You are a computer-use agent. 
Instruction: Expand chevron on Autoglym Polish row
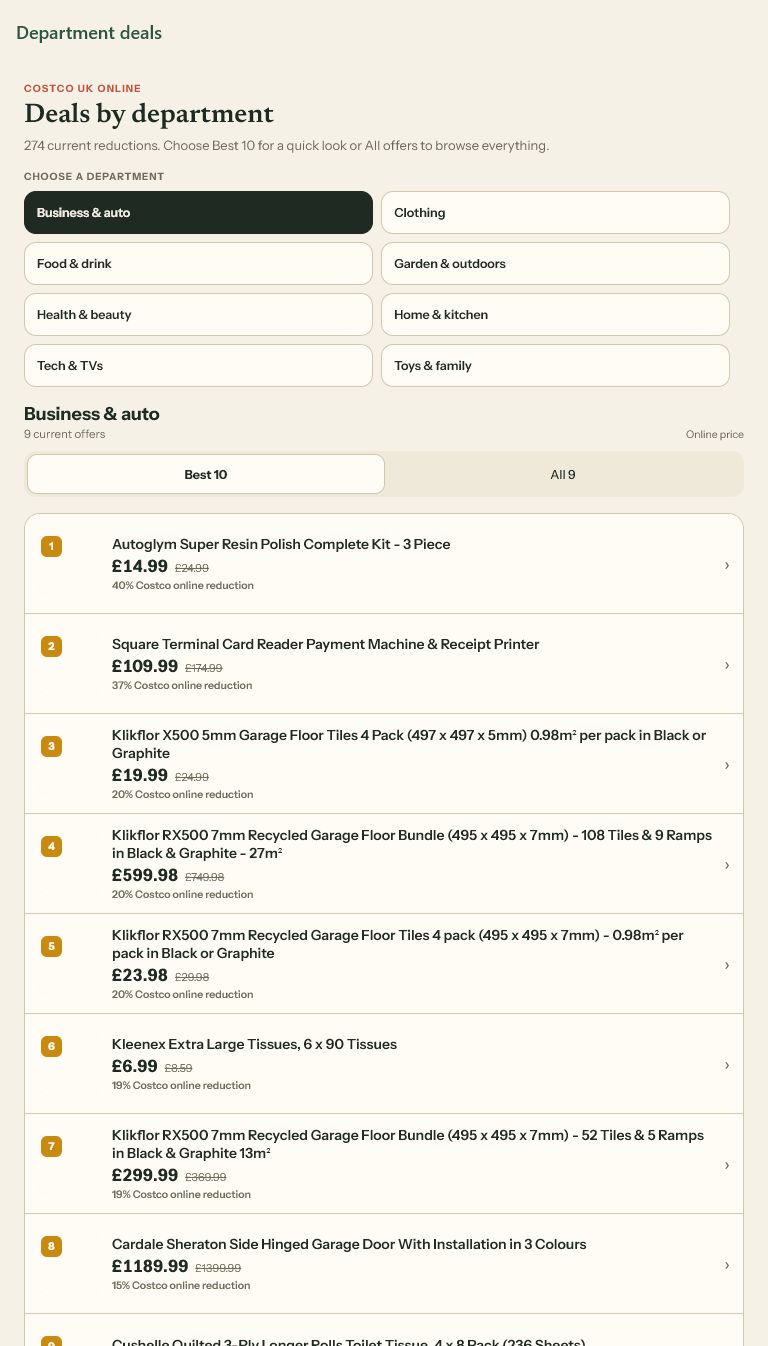[727, 565]
